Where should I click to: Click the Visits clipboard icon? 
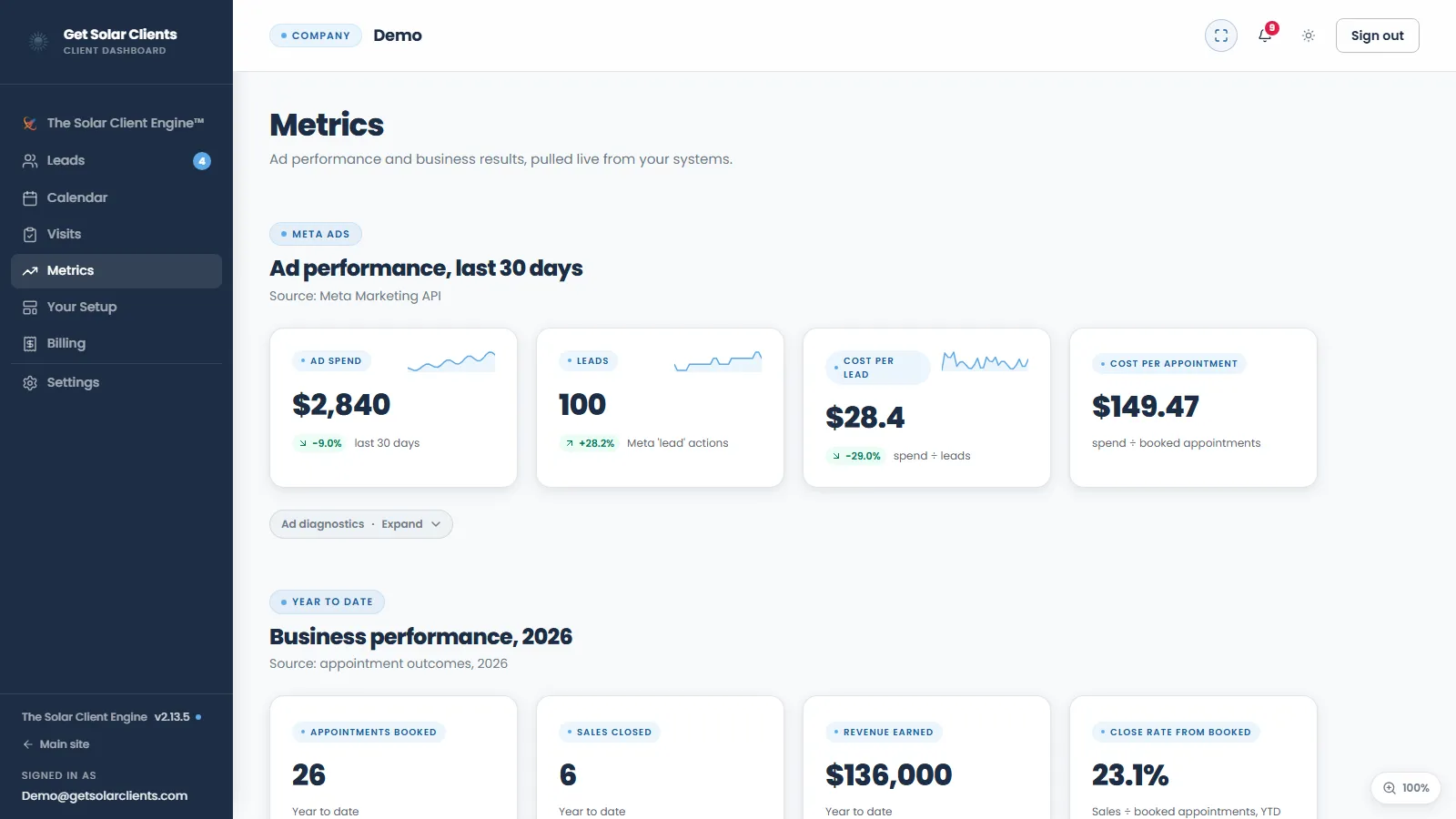(x=30, y=235)
